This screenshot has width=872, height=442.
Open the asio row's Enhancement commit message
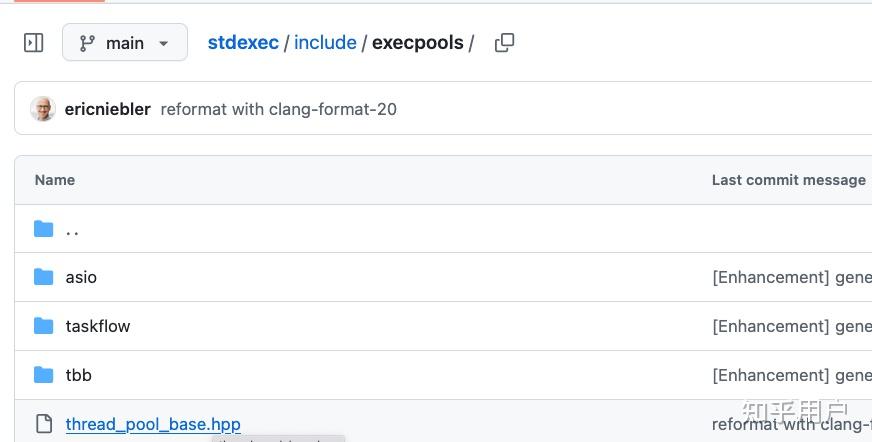791,277
